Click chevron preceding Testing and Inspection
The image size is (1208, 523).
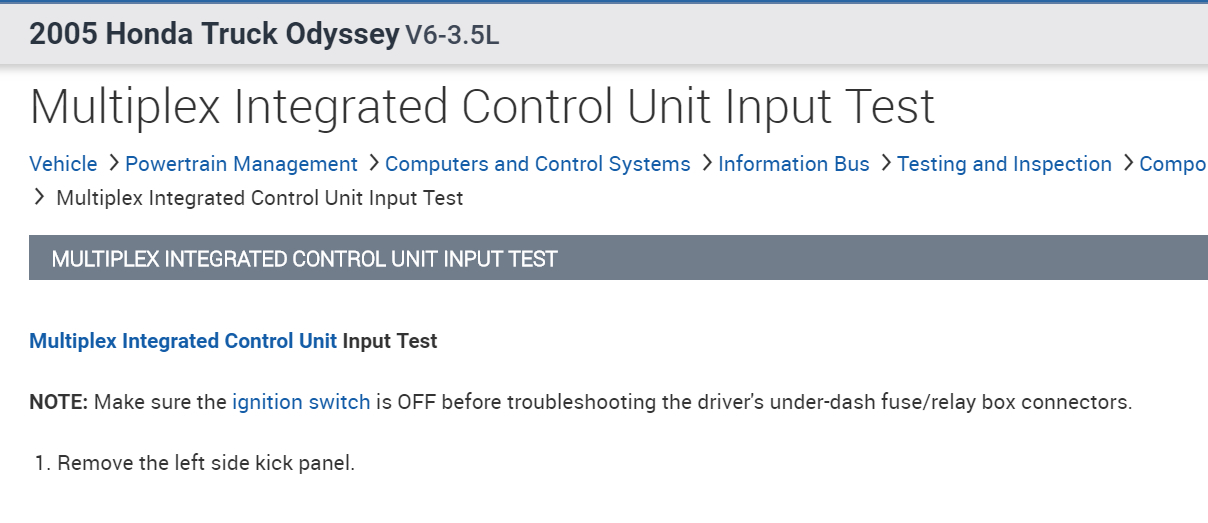point(885,163)
